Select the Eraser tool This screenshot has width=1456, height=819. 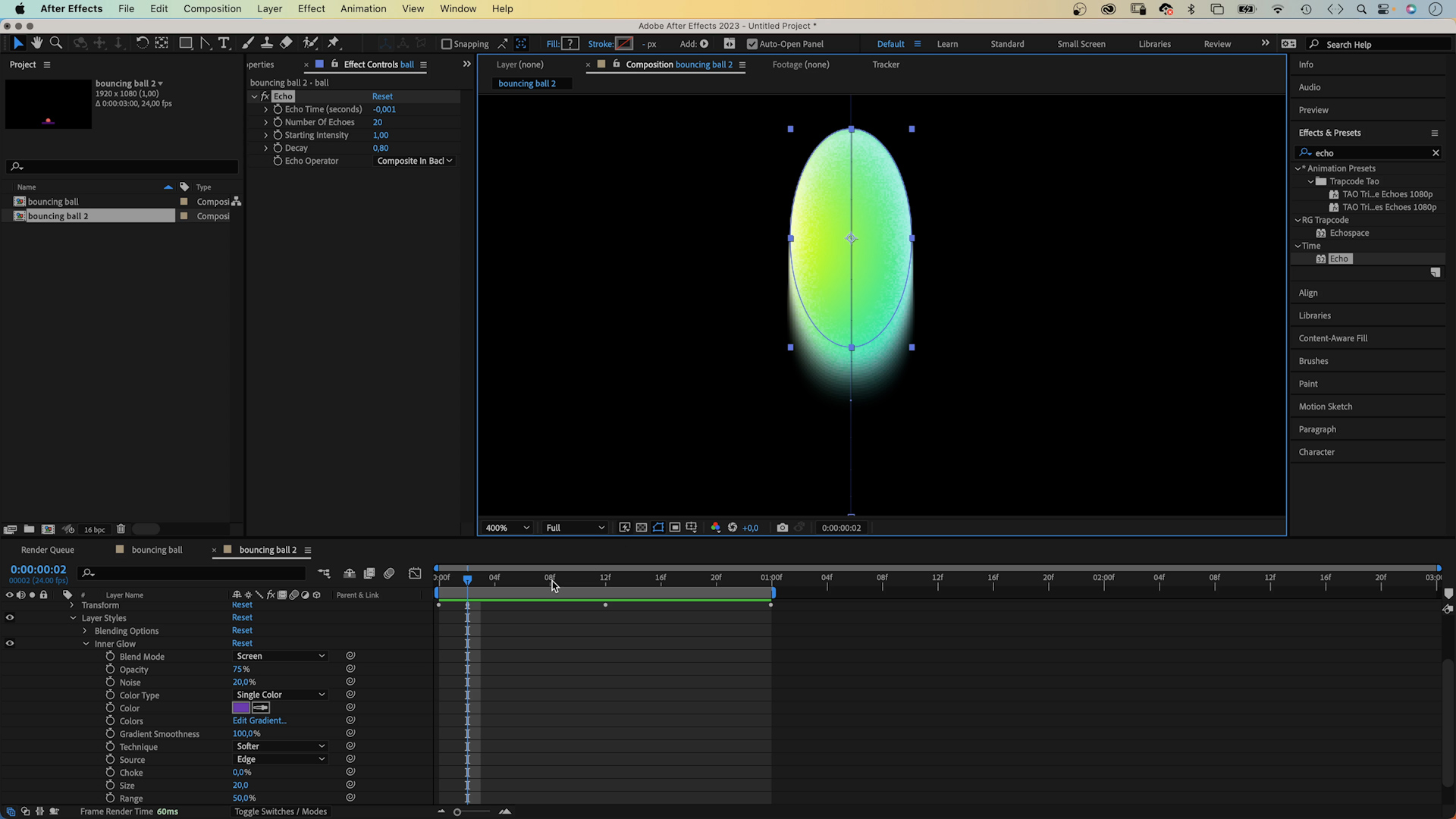point(287,43)
